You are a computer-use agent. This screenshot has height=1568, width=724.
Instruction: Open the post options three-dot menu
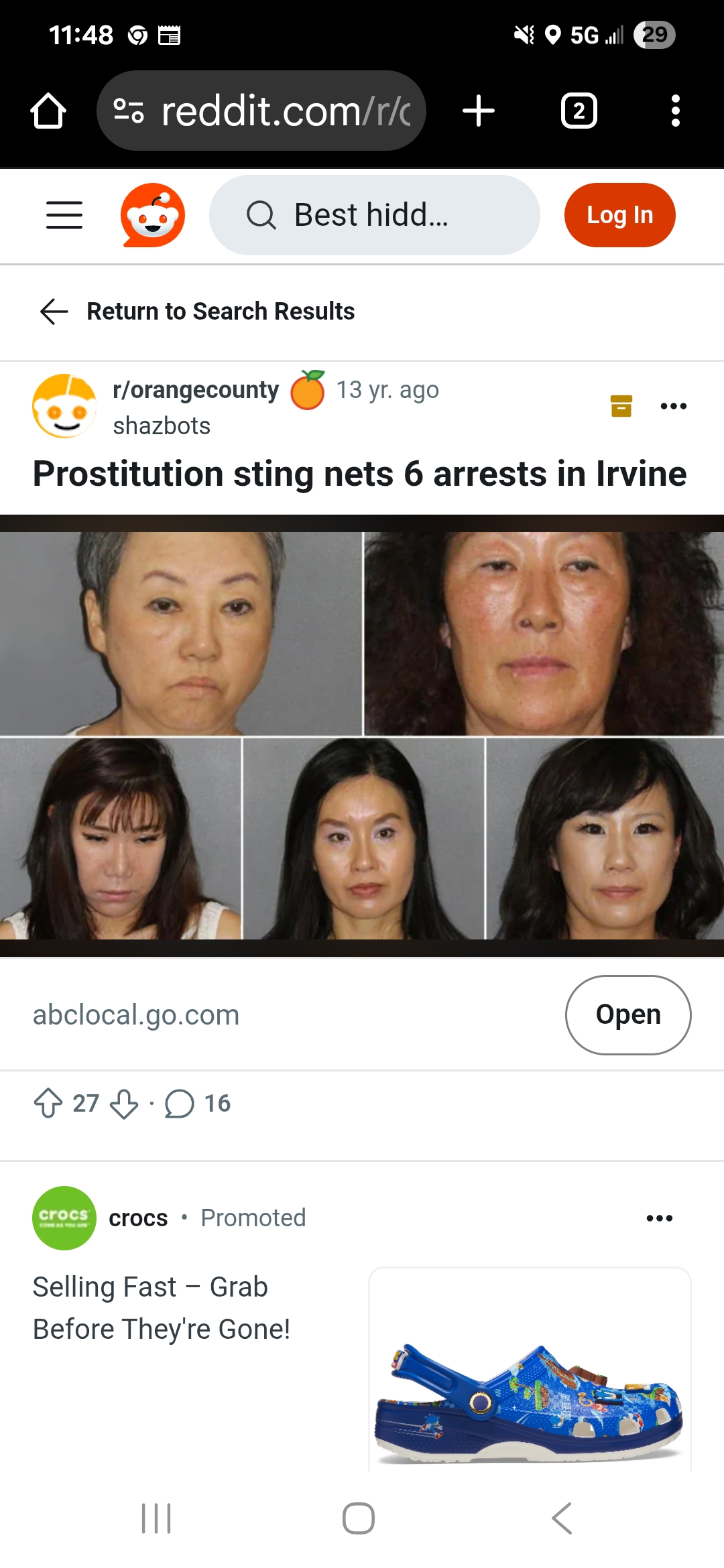[674, 406]
